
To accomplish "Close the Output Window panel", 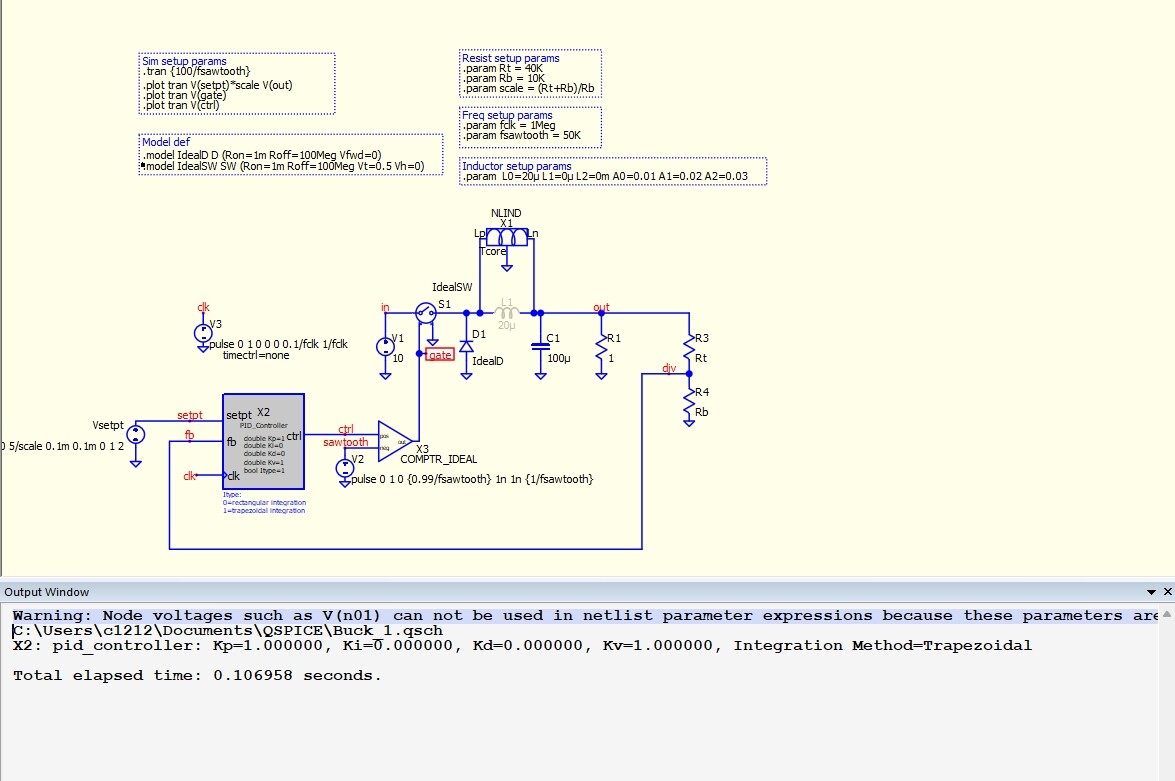I will click(1168, 592).
